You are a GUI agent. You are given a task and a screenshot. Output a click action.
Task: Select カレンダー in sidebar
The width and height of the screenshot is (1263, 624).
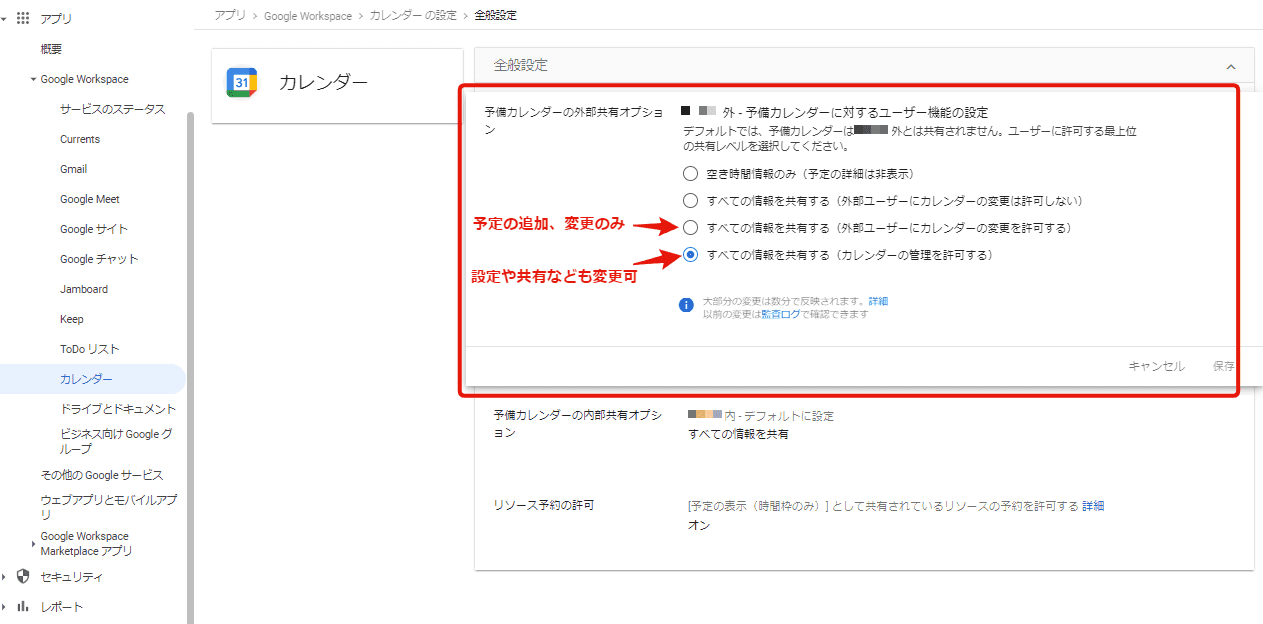(93, 379)
